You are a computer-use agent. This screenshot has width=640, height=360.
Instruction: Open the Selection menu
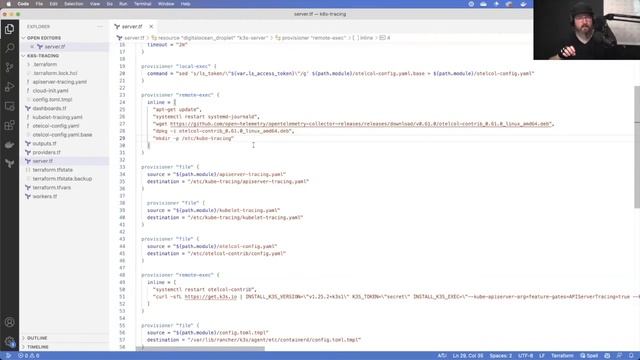pos(73,4)
